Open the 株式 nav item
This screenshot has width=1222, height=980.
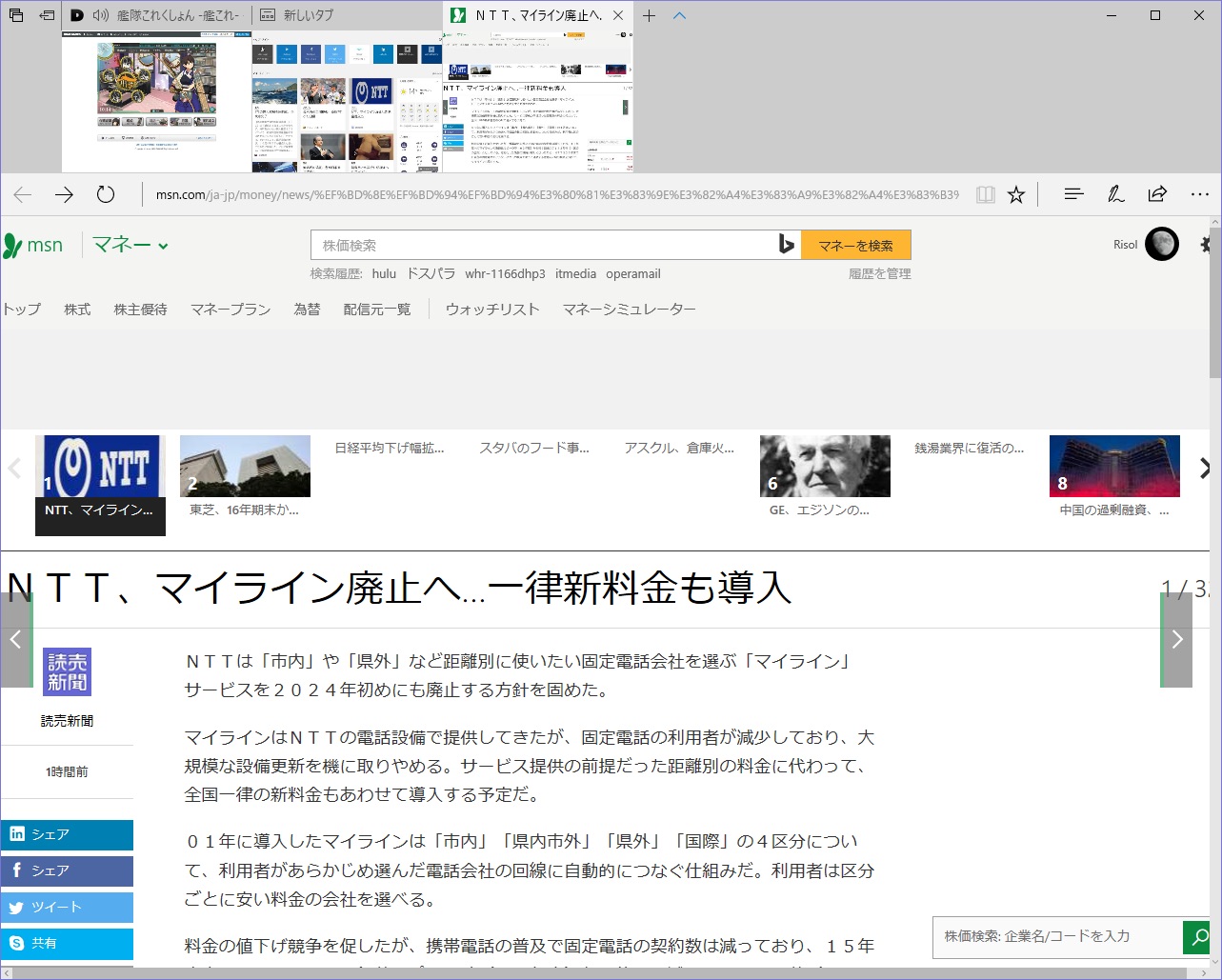[77, 310]
